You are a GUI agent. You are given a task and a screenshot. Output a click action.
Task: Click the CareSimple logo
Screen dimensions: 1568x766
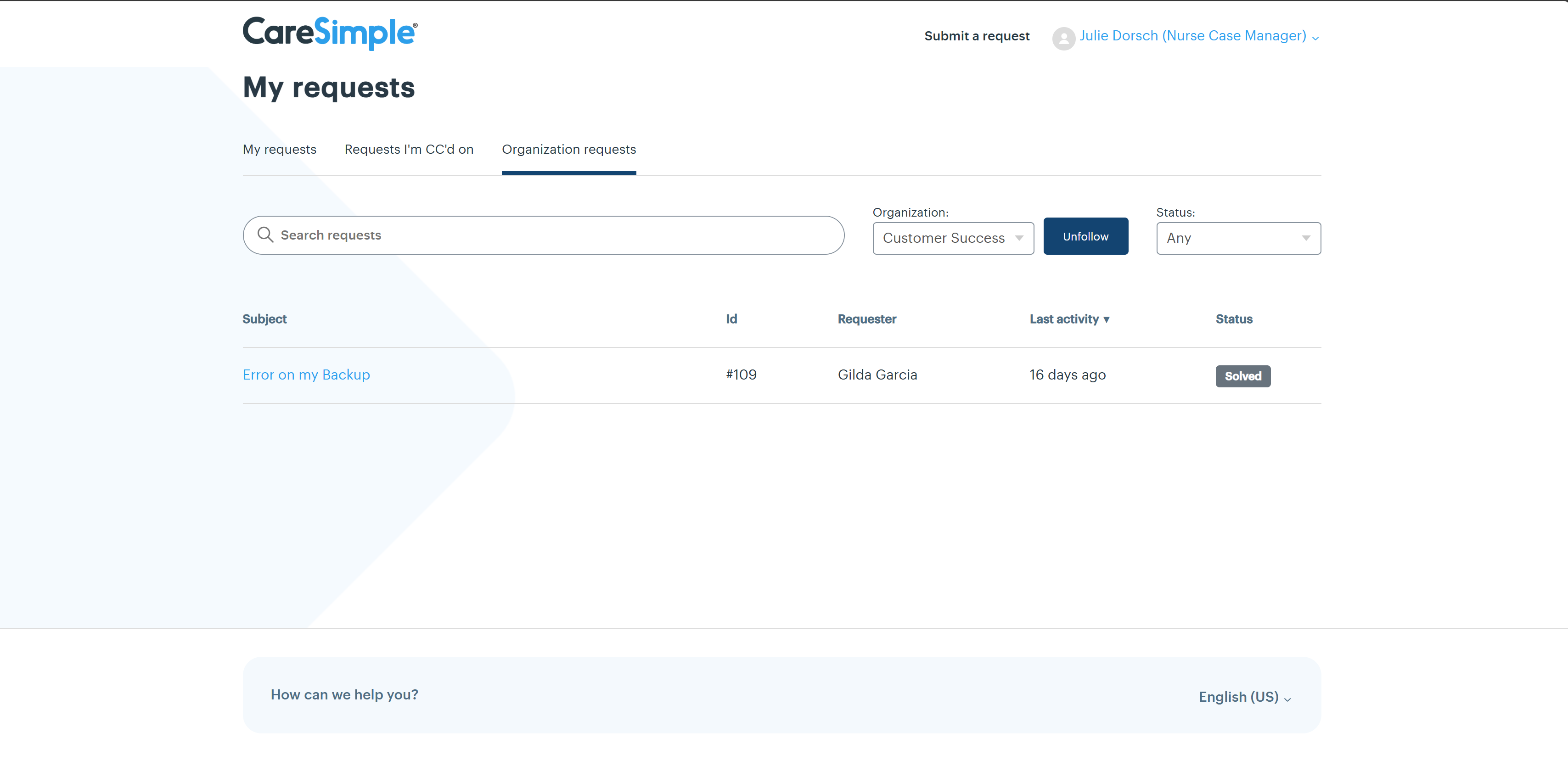pos(330,33)
